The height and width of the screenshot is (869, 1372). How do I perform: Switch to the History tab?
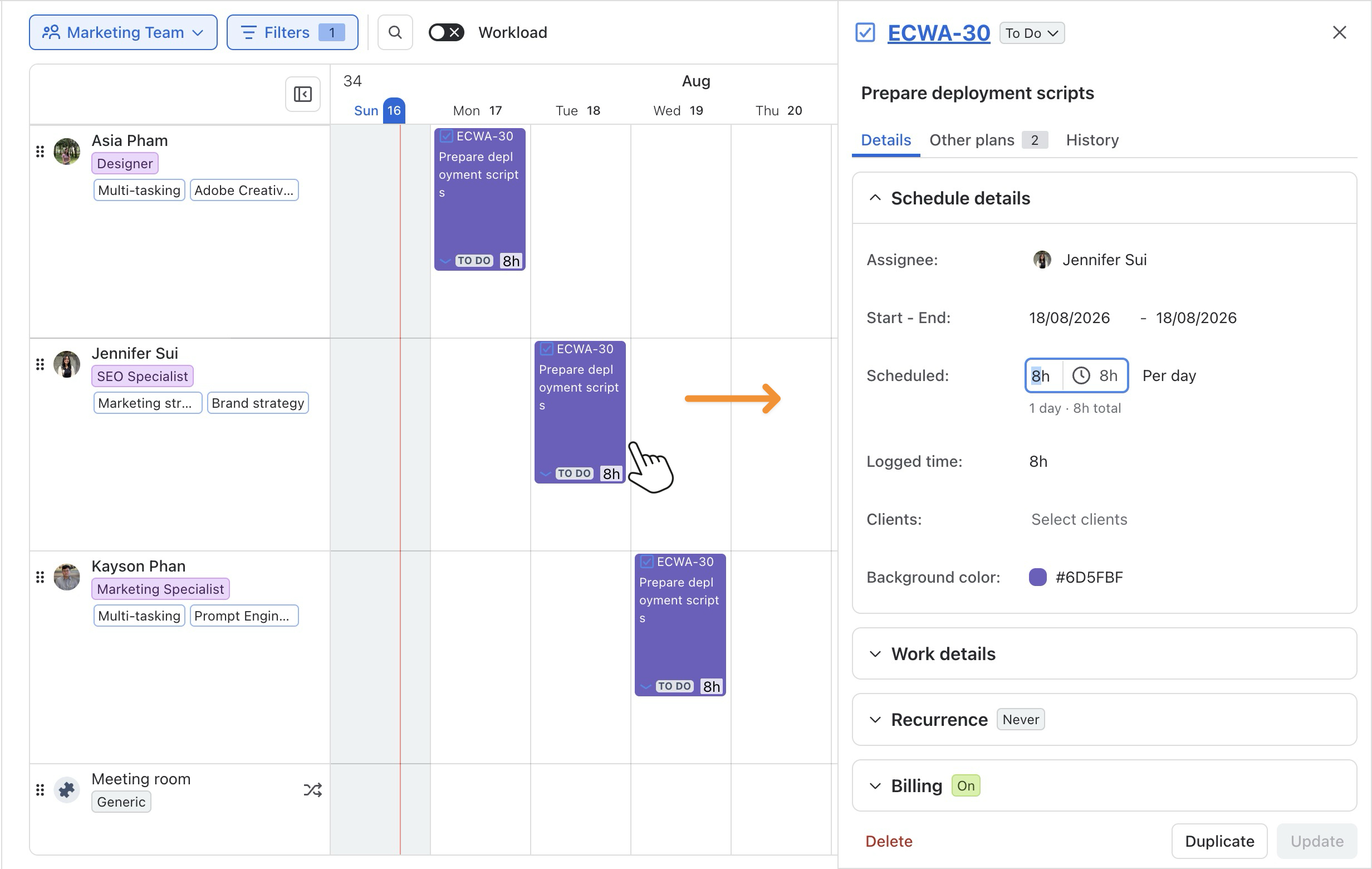pos(1092,140)
